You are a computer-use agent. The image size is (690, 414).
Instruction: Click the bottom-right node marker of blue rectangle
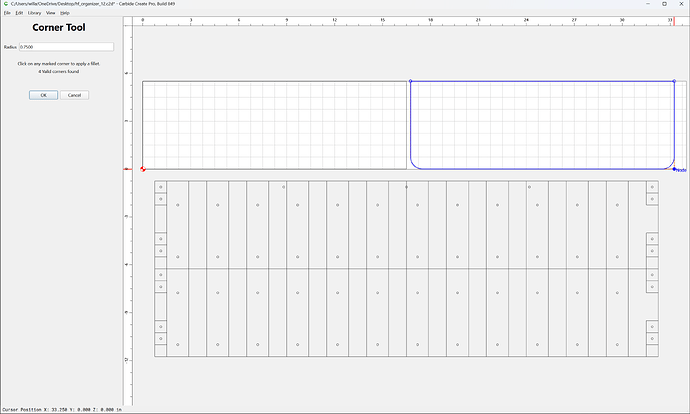click(x=674, y=169)
